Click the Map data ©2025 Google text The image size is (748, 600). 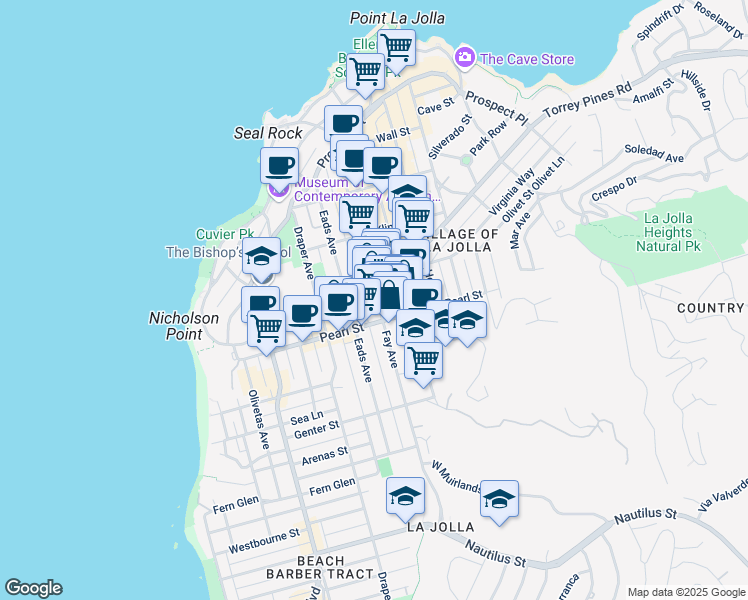point(687,592)
